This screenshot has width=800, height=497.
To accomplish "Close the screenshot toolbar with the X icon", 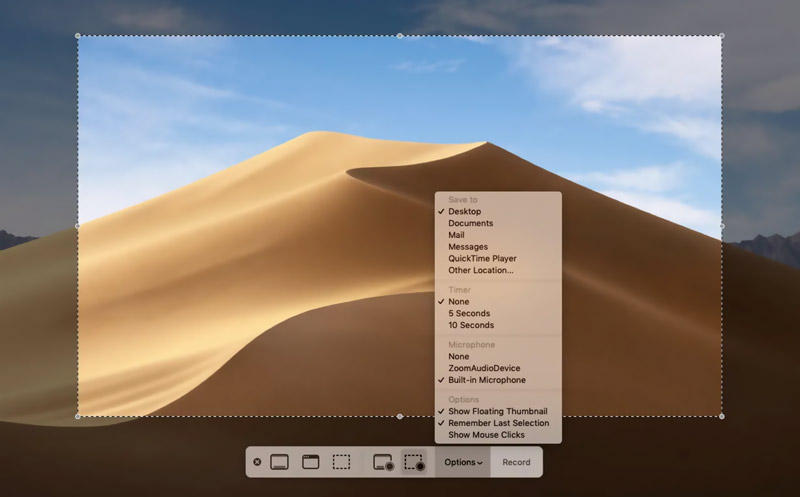I will tap(257, 462).
